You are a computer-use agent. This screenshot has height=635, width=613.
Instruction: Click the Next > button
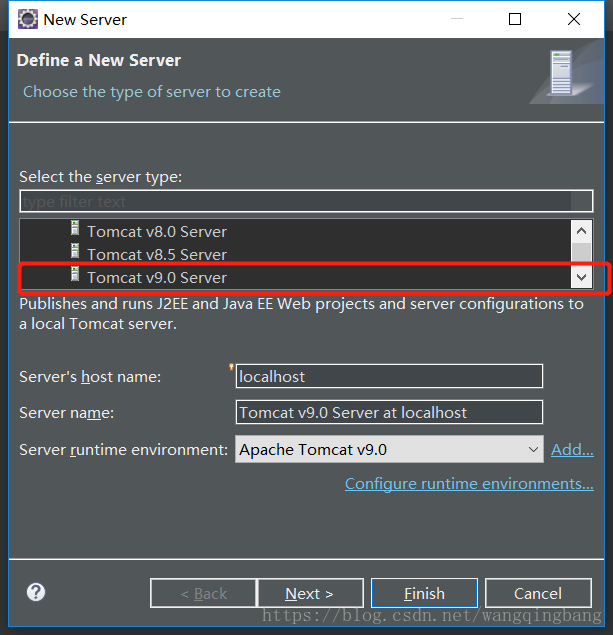(x=310, y=593)
